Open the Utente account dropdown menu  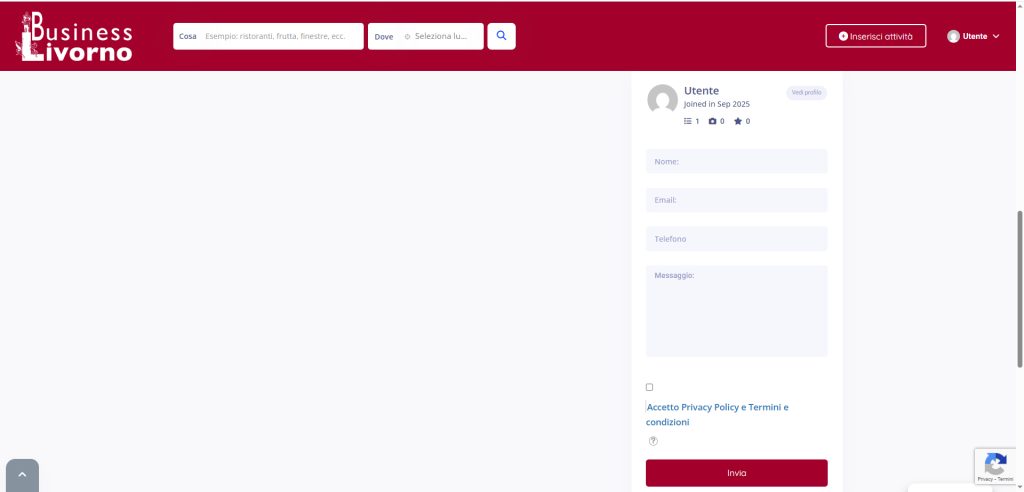[x=973, y=36]
